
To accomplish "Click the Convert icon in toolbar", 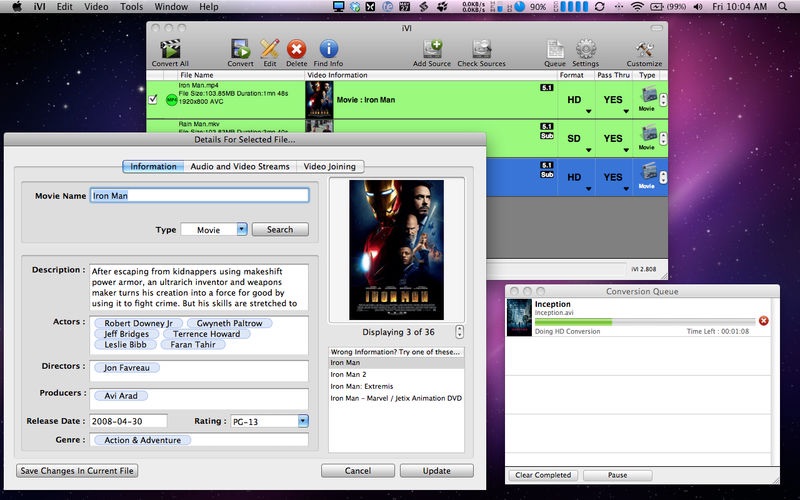I will 240,49.
